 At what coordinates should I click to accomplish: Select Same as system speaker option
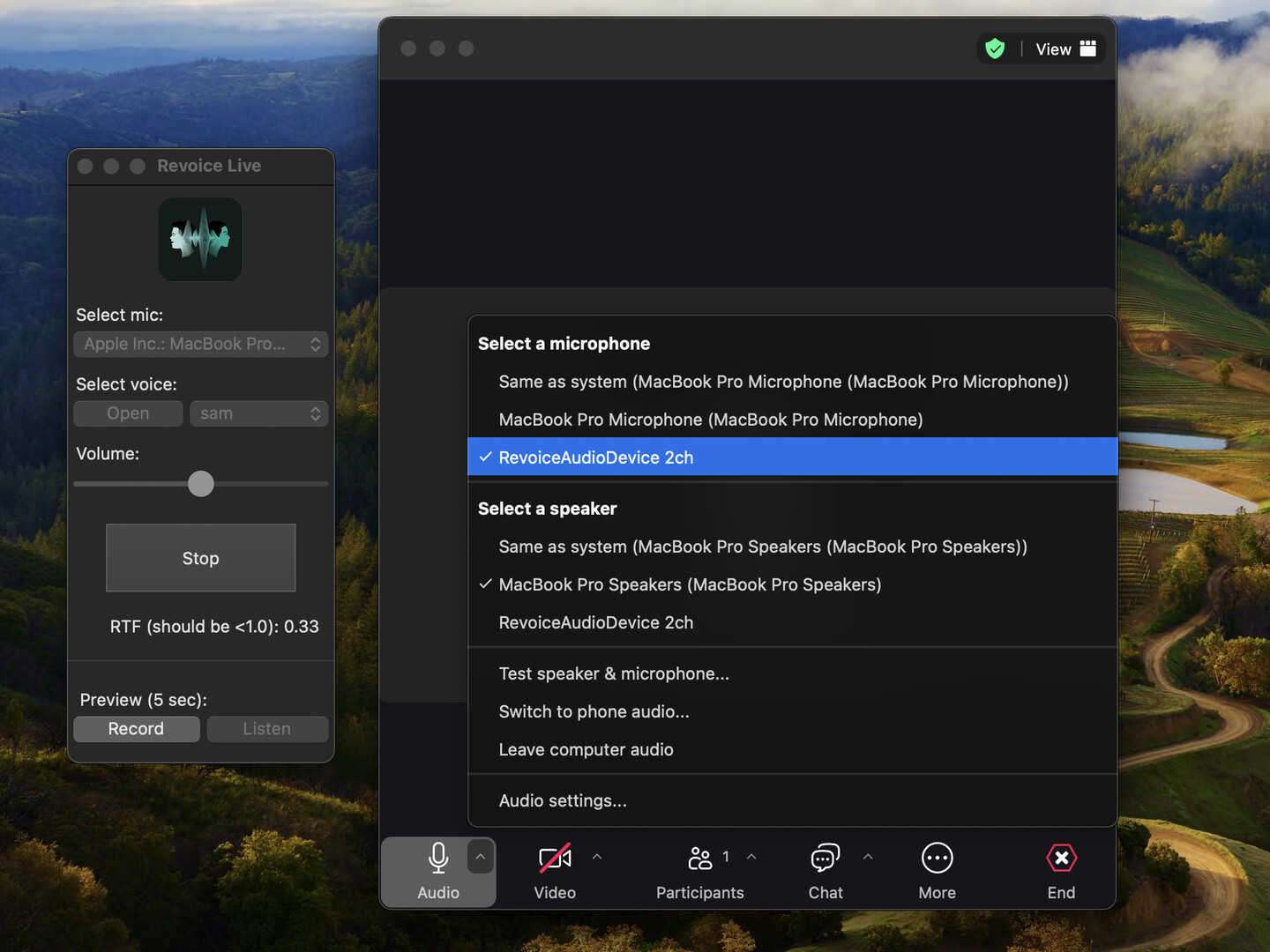[x=792, y=547]
